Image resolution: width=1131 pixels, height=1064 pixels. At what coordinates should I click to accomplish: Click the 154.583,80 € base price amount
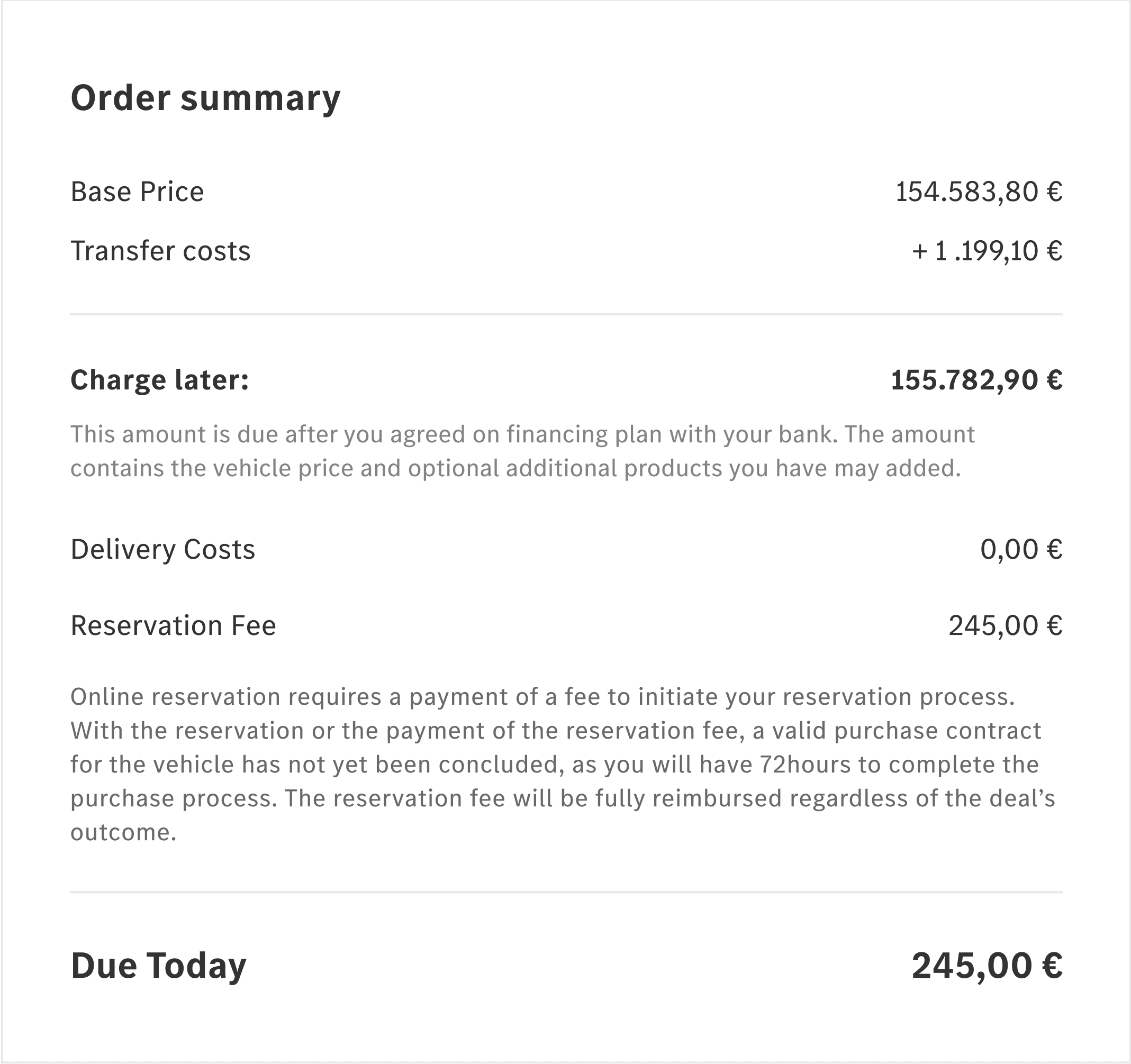[x=979, y=192]
